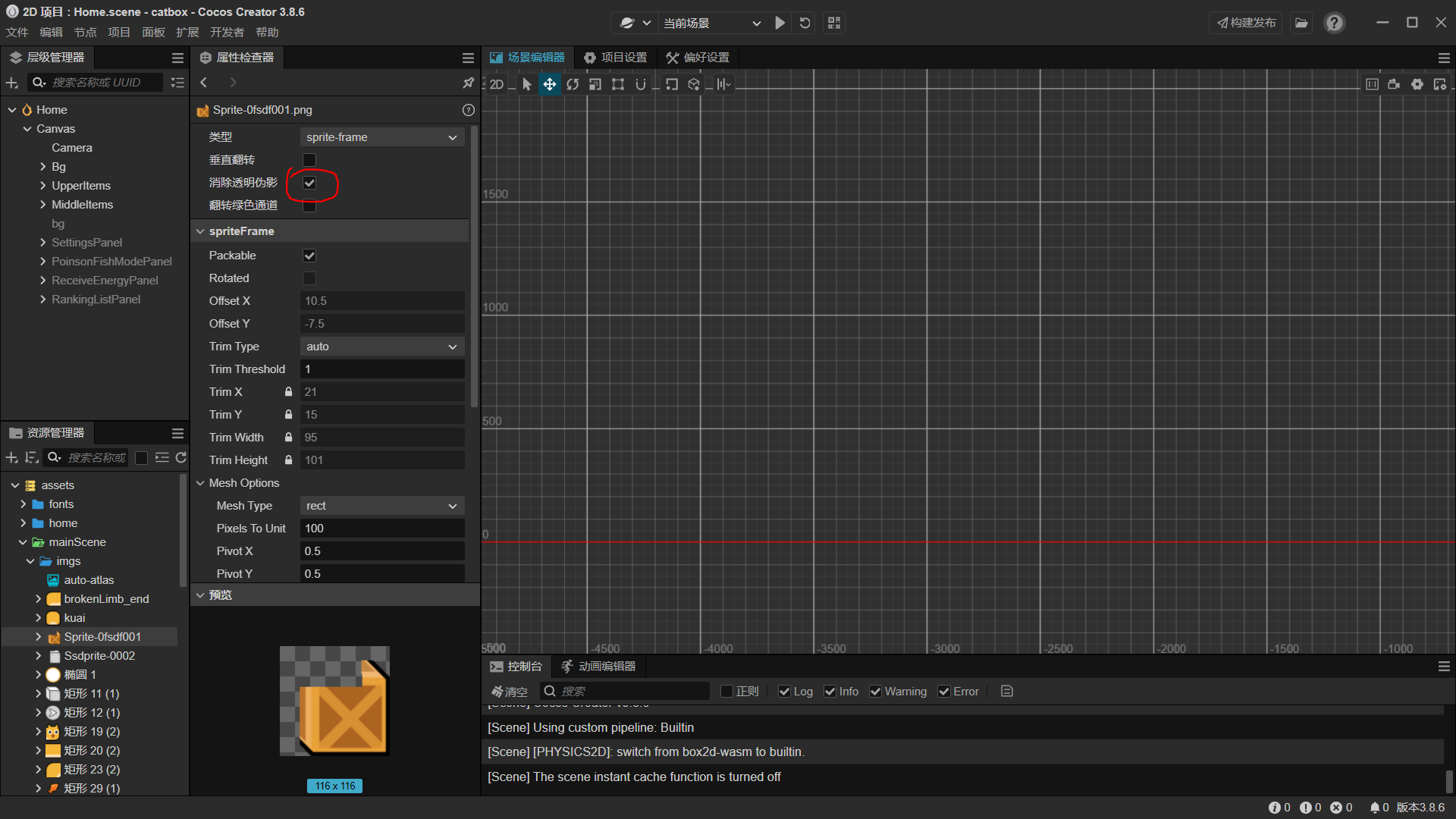Screen dimensions: 1456x819
Task: Open the 扩展 menu
Action: pos(187,32)
